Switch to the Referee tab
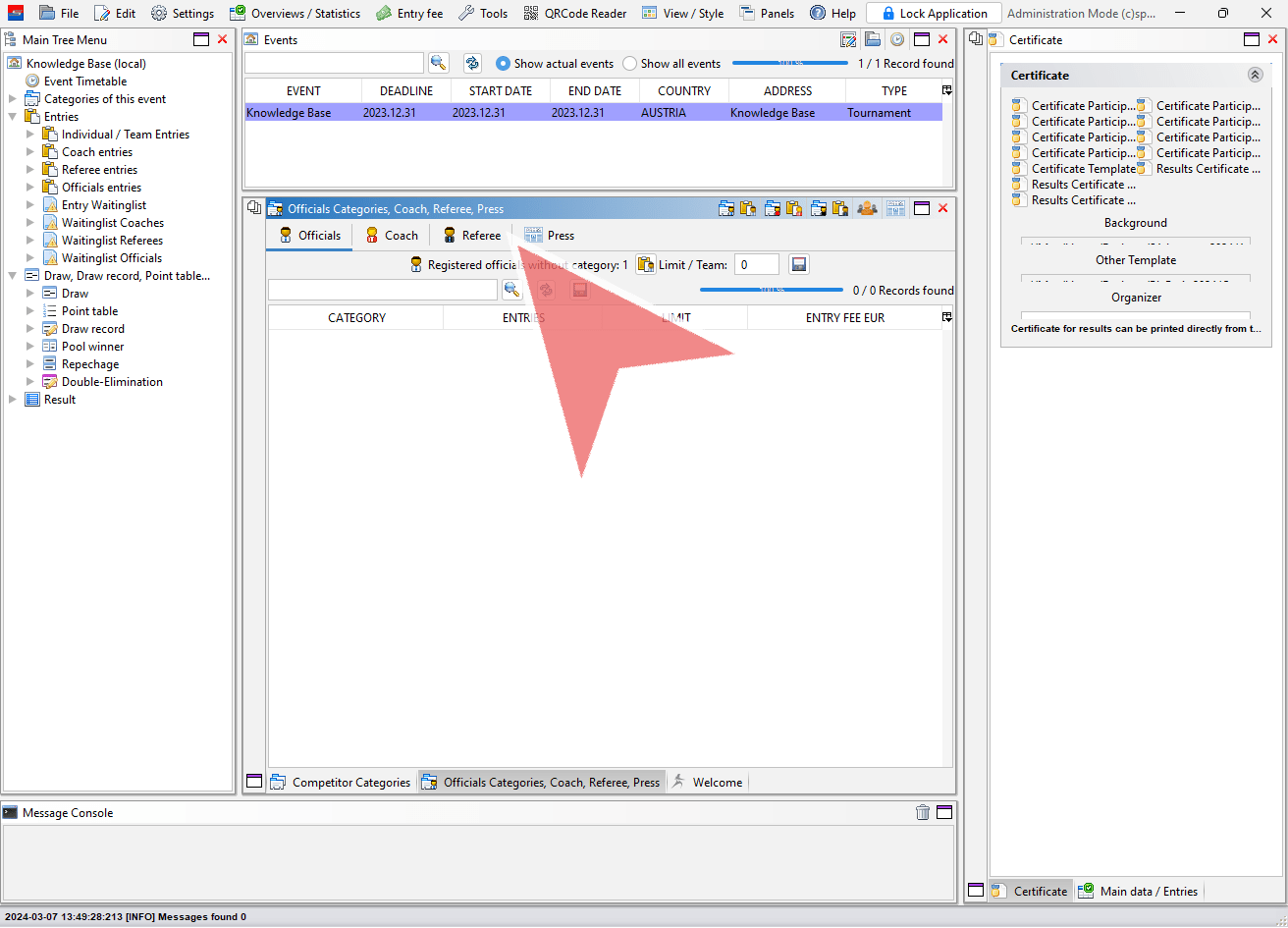 click(471, 236)
